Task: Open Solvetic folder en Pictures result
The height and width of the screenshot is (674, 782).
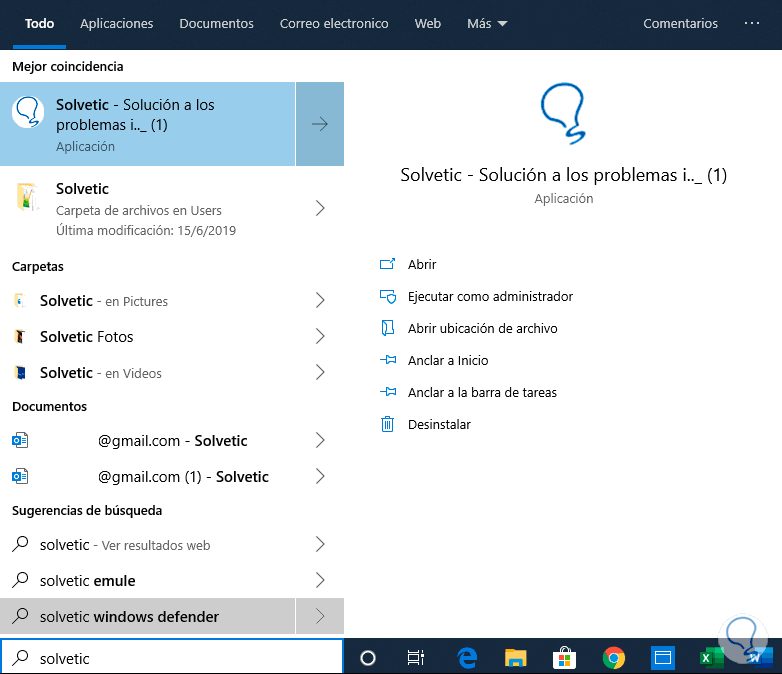Action: click(172, 301)
